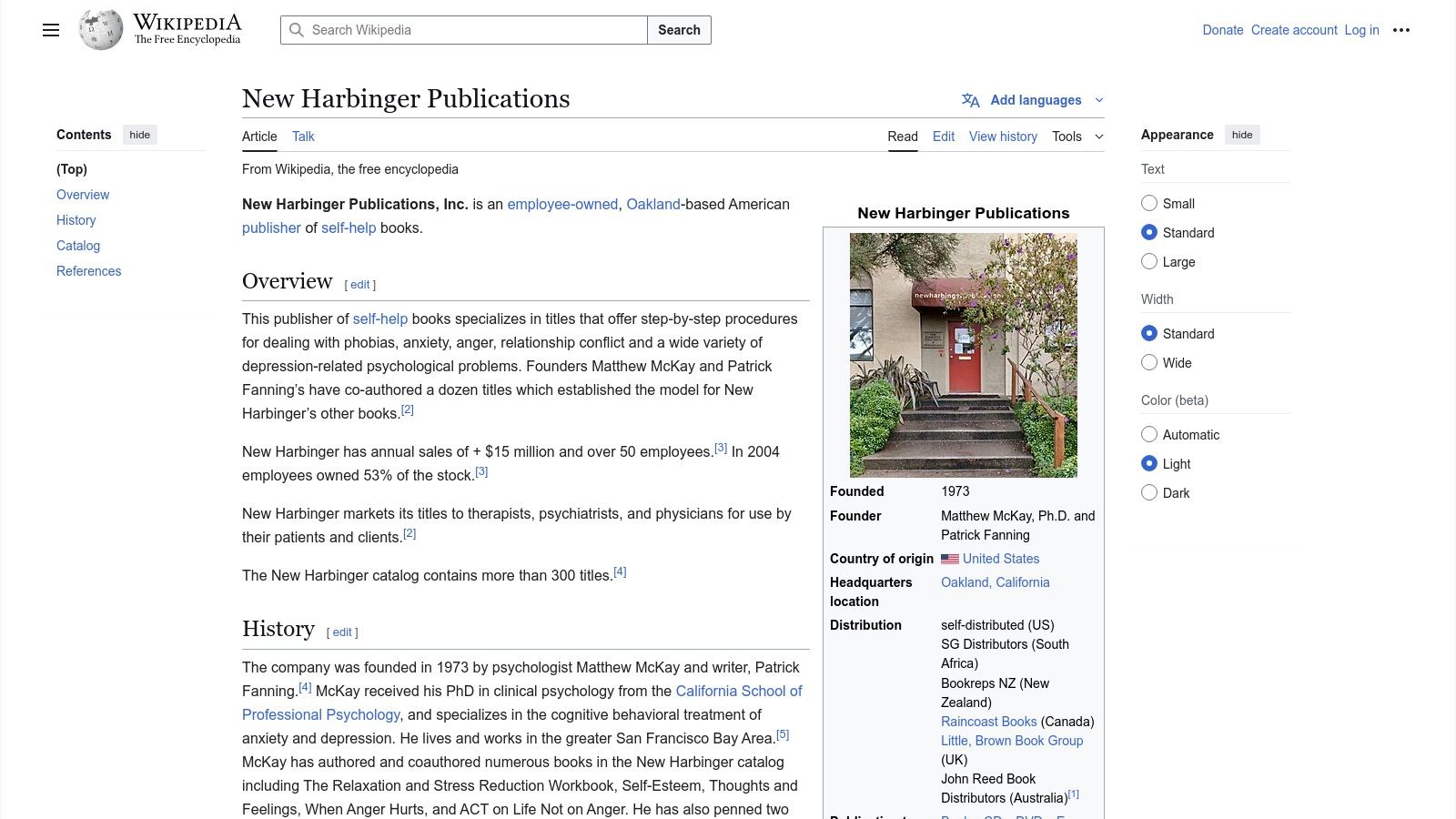Open the infobox building photo

pos(964,355)
